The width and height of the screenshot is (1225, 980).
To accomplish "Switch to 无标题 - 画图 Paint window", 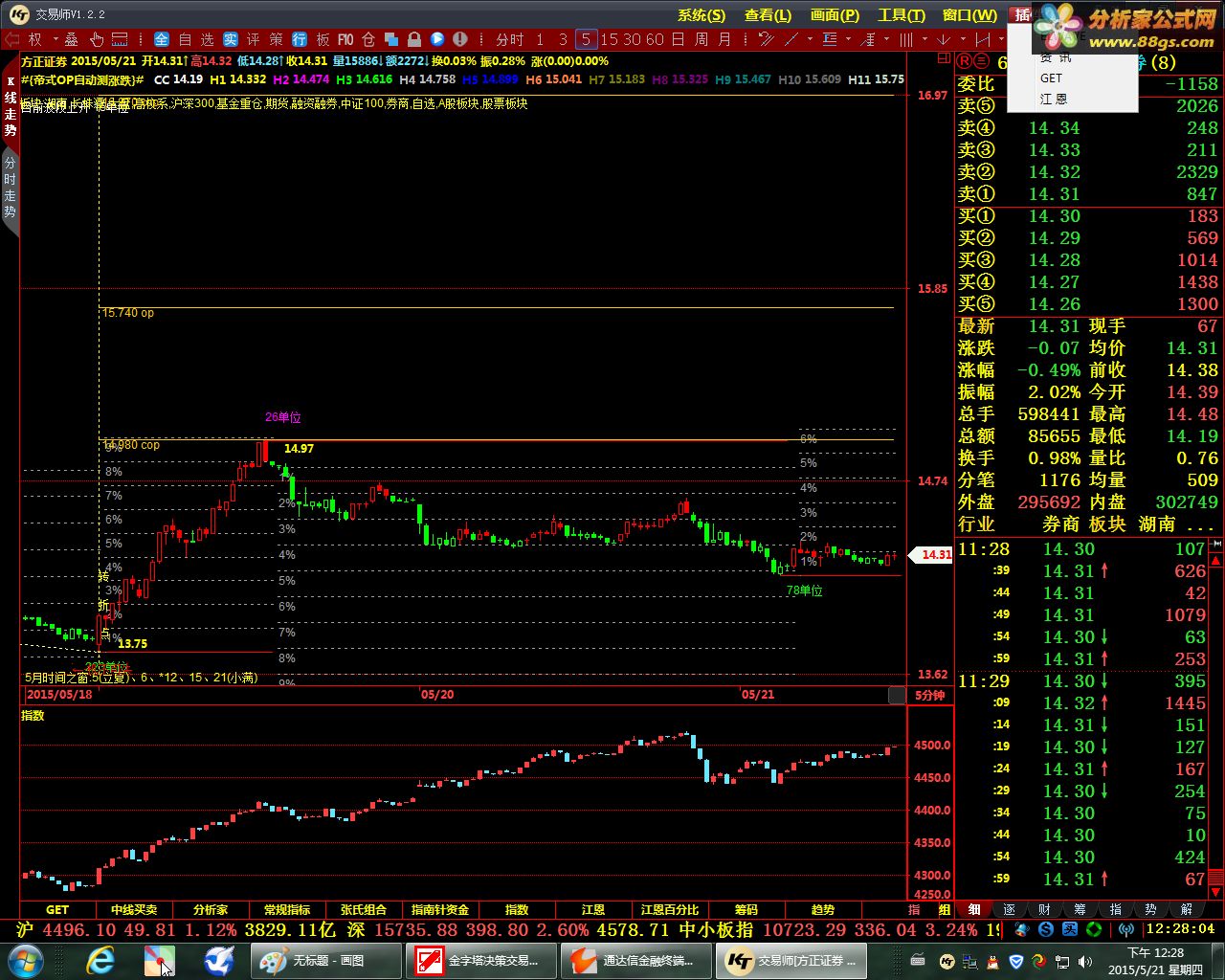I will pyautogui.click(x=326, y=960).
